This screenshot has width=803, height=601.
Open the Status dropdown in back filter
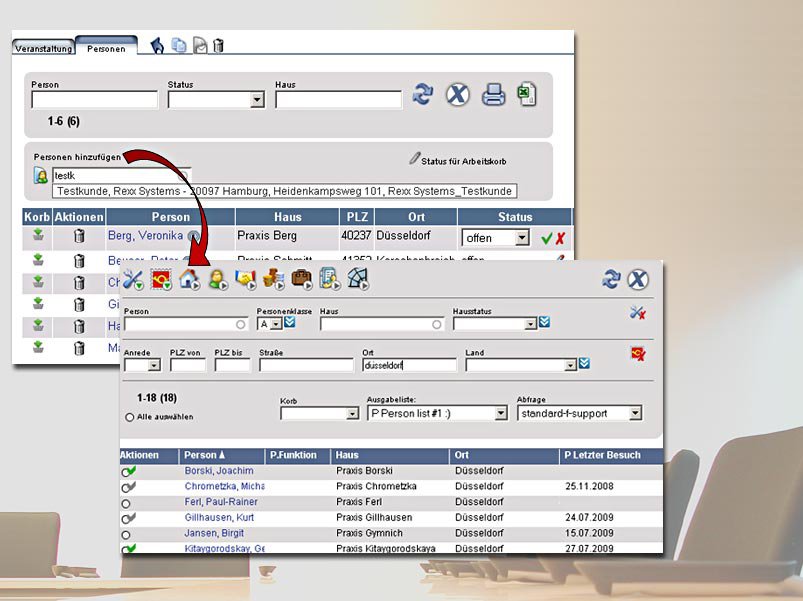click(x=257, y=99)
